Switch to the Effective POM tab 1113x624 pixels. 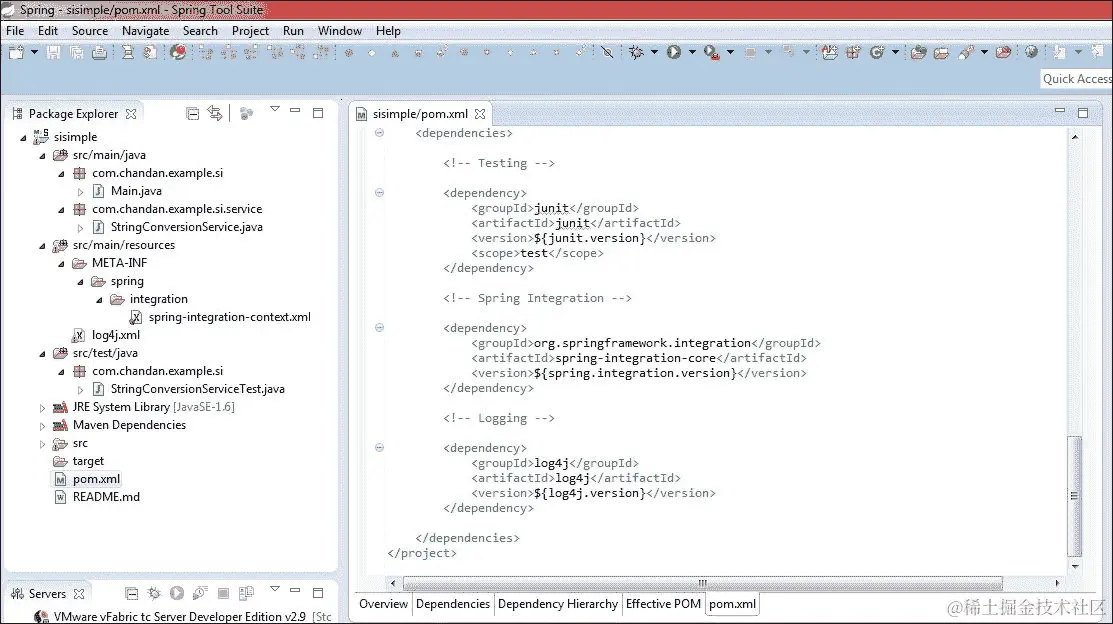tap(663, 604)
